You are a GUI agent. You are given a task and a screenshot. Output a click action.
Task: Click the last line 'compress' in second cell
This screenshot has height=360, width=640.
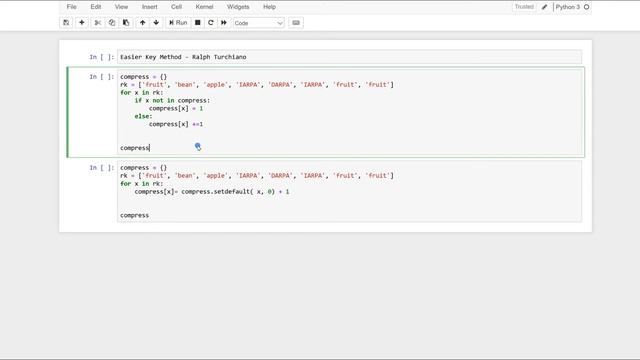135,148
